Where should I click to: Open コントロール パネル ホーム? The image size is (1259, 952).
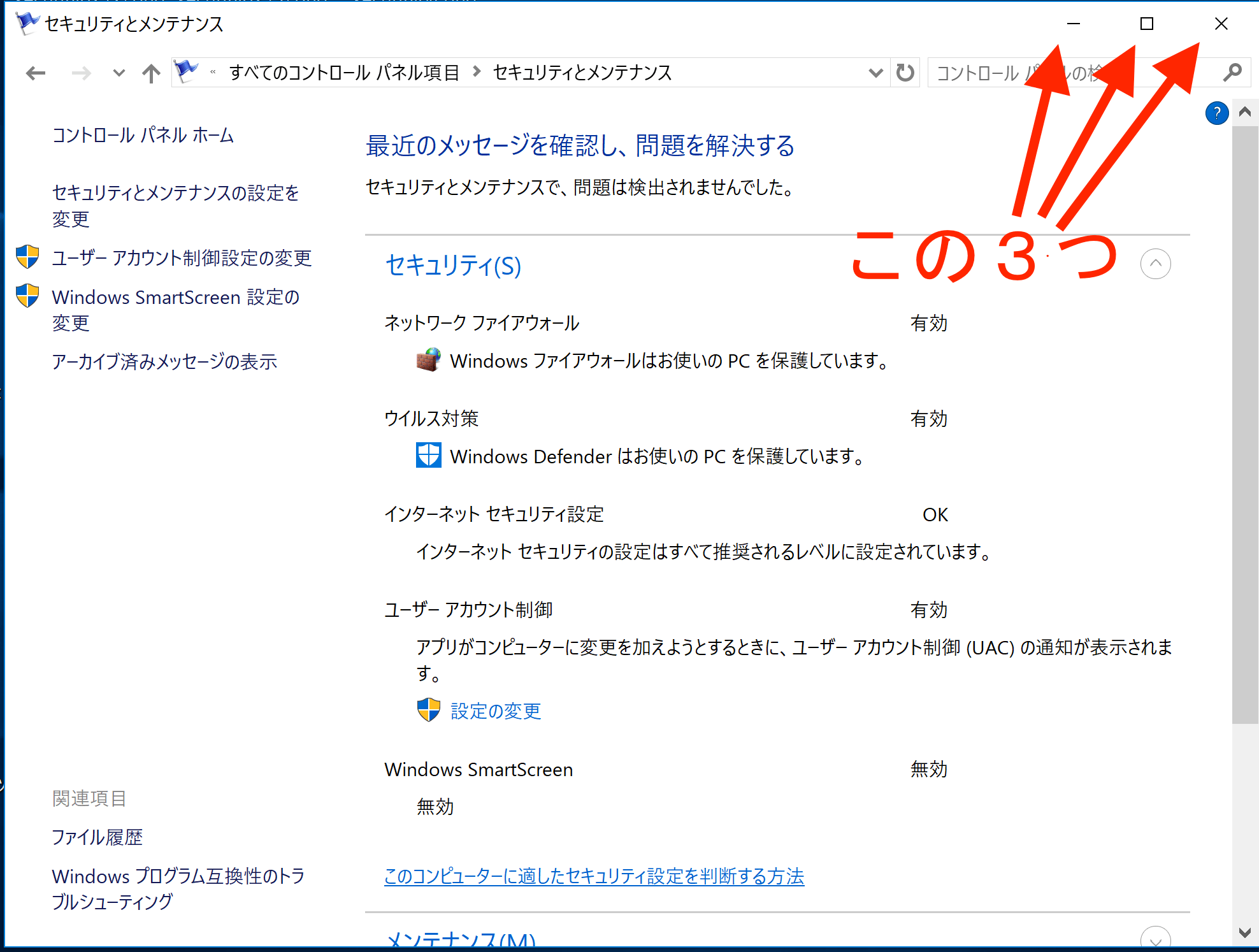coord(143,135)
